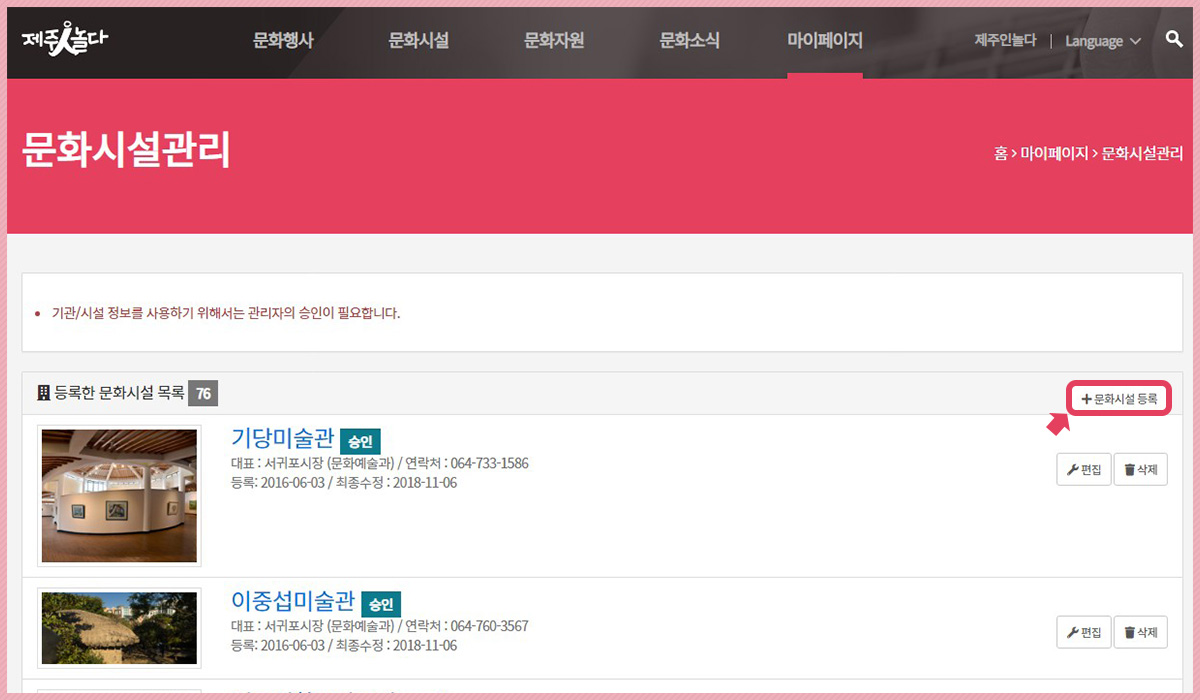Open the 기당미술관 title link

pyautogui.click(x=283, y=438)
